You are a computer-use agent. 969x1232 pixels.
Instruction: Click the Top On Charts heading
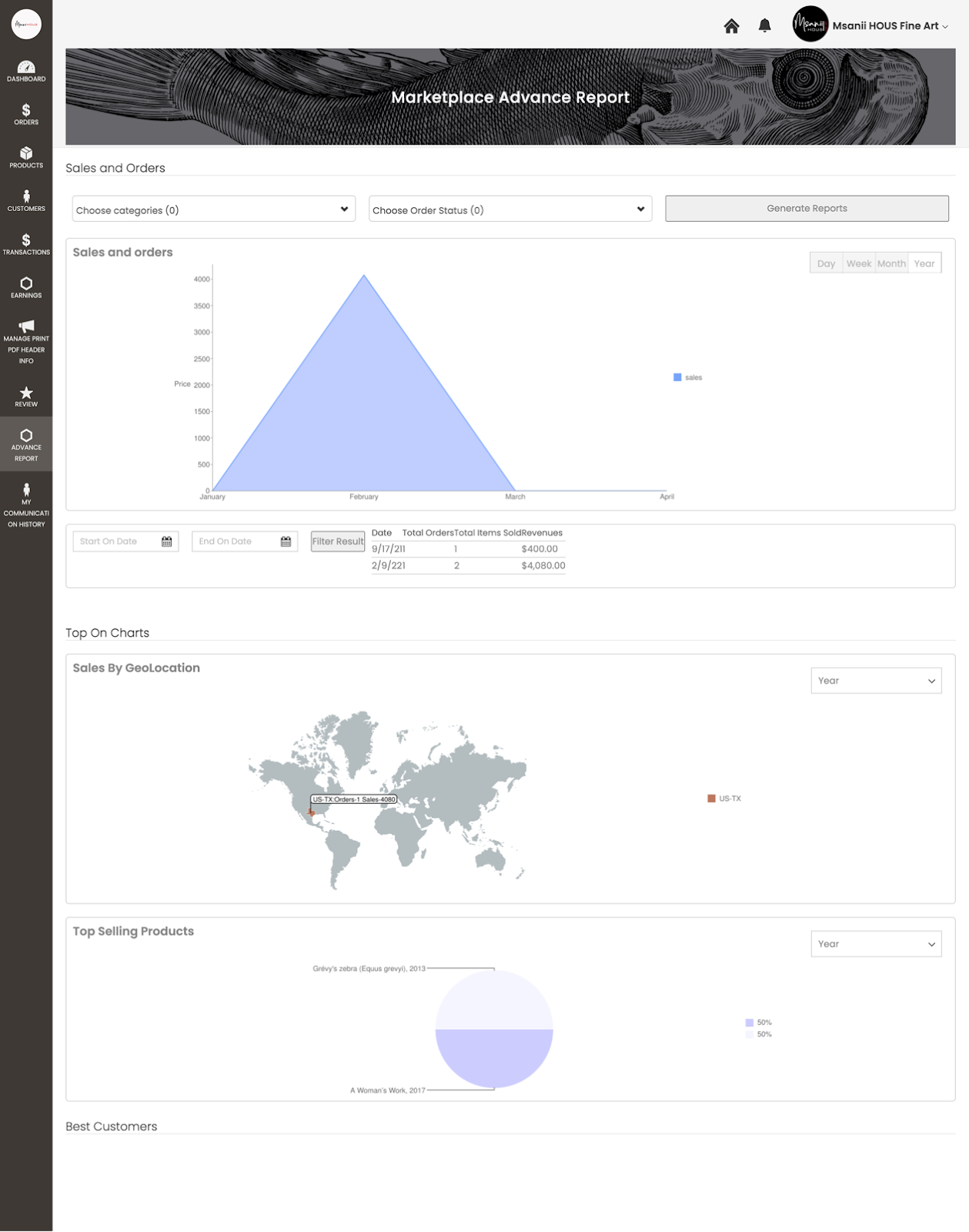(x=108, y=633)
